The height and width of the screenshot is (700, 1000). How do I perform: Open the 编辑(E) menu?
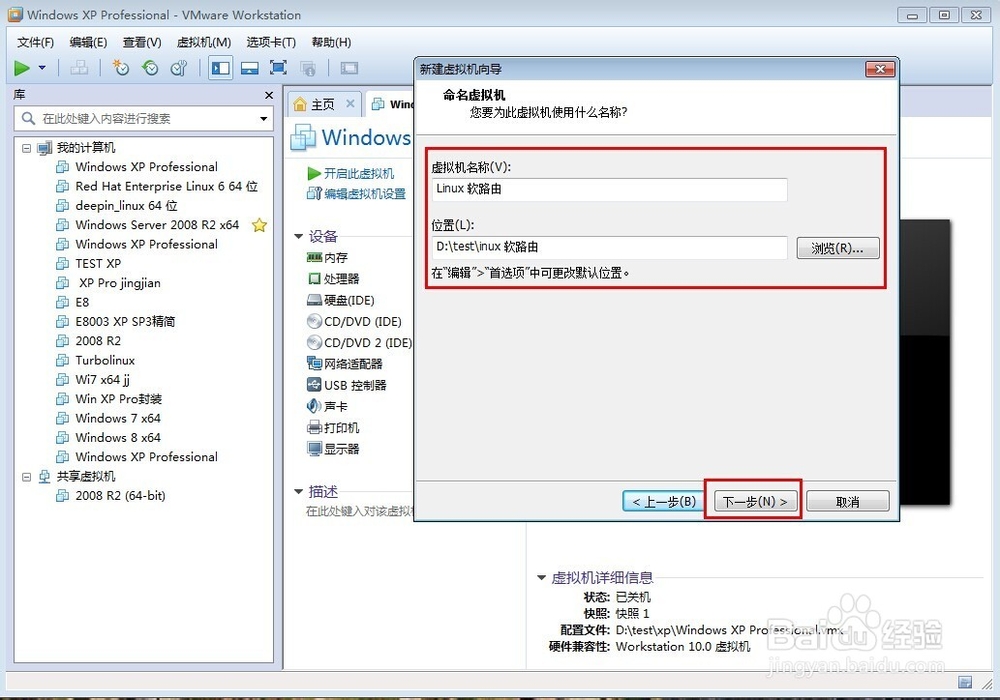(88, 42)
